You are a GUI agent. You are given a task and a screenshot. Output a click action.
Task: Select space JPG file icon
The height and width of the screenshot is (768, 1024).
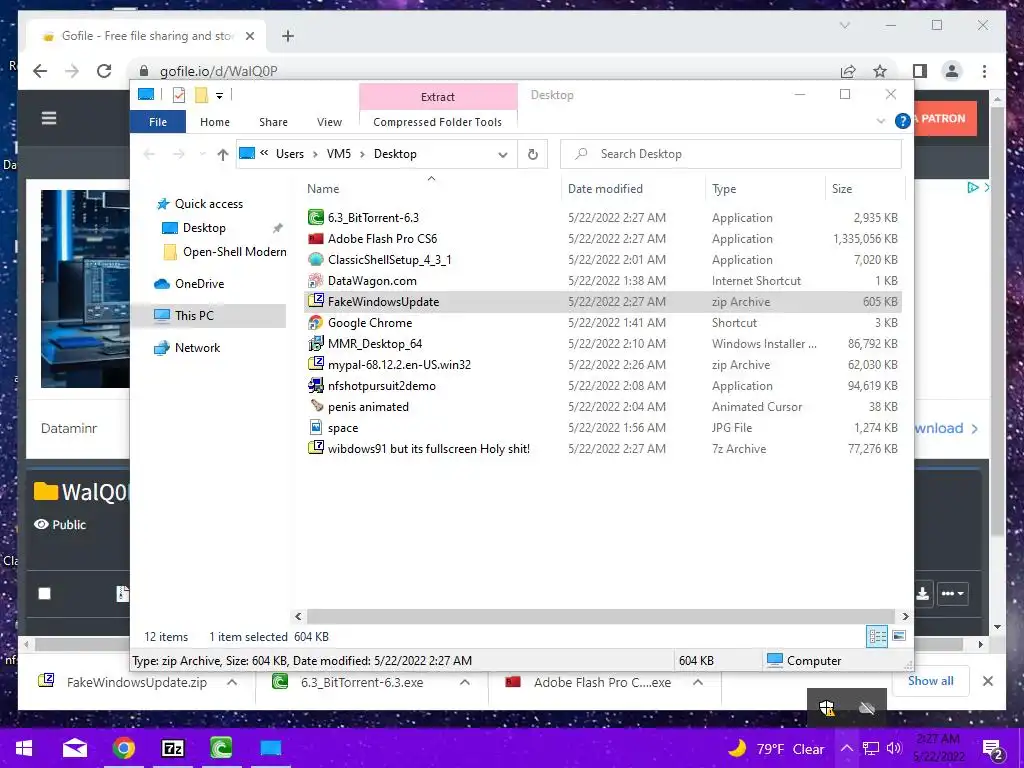[x=316, y=428]
